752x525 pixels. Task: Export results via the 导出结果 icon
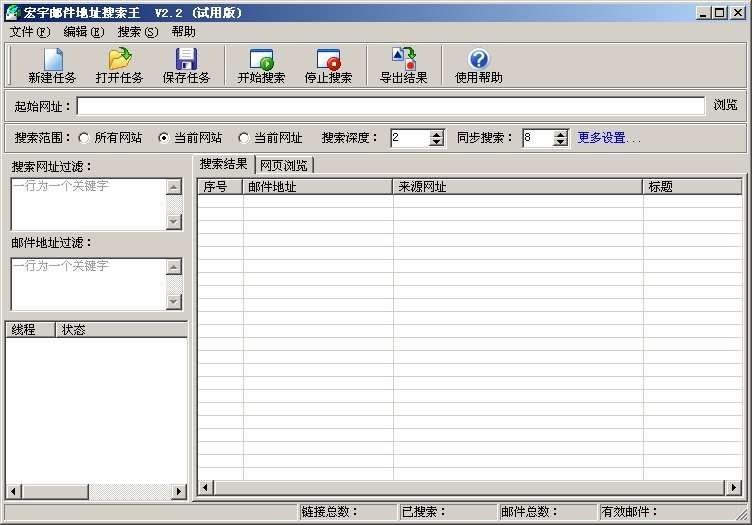pyautogui.click(x=404, y=59)
